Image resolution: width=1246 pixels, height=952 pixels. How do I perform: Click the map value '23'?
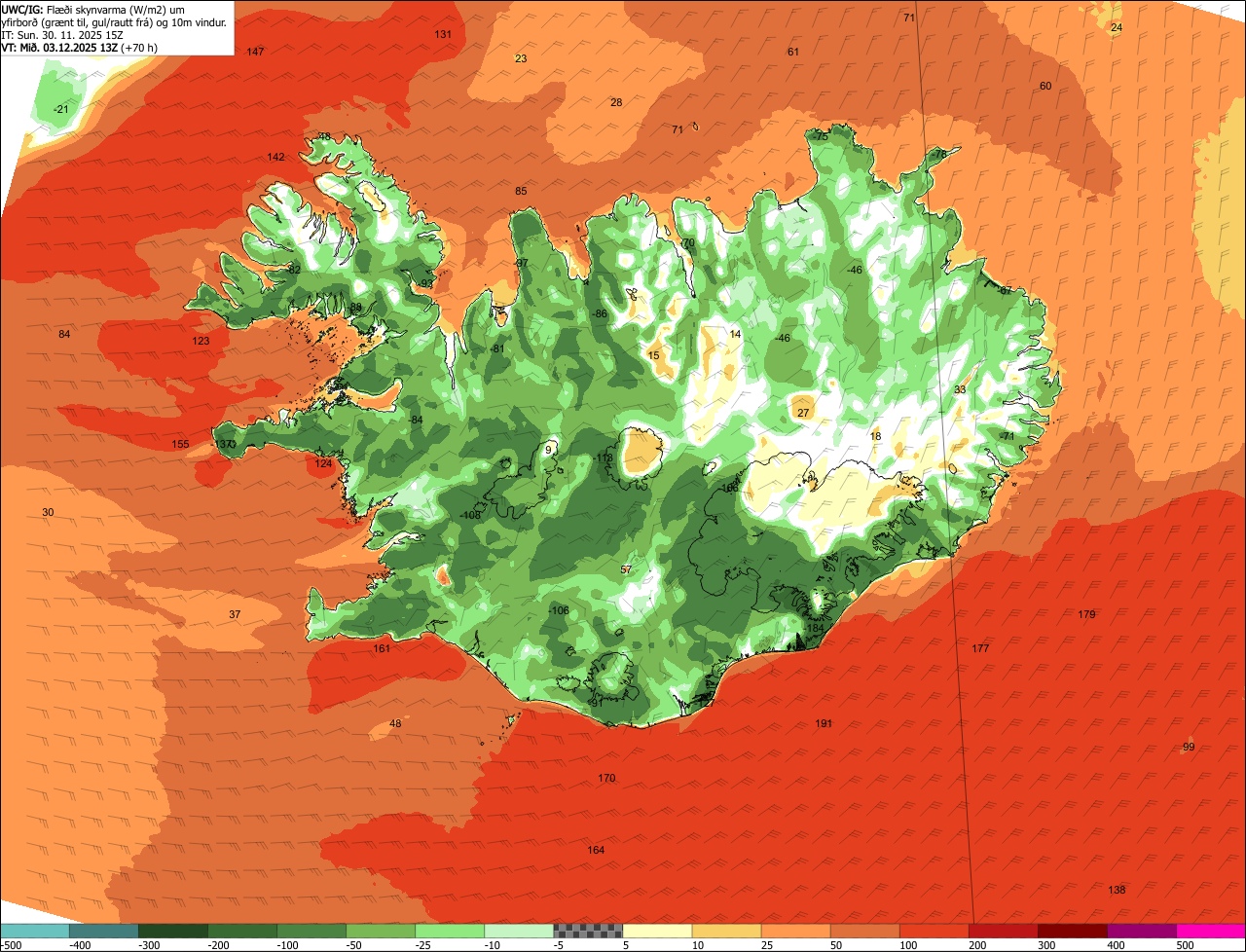click(521, 58)
